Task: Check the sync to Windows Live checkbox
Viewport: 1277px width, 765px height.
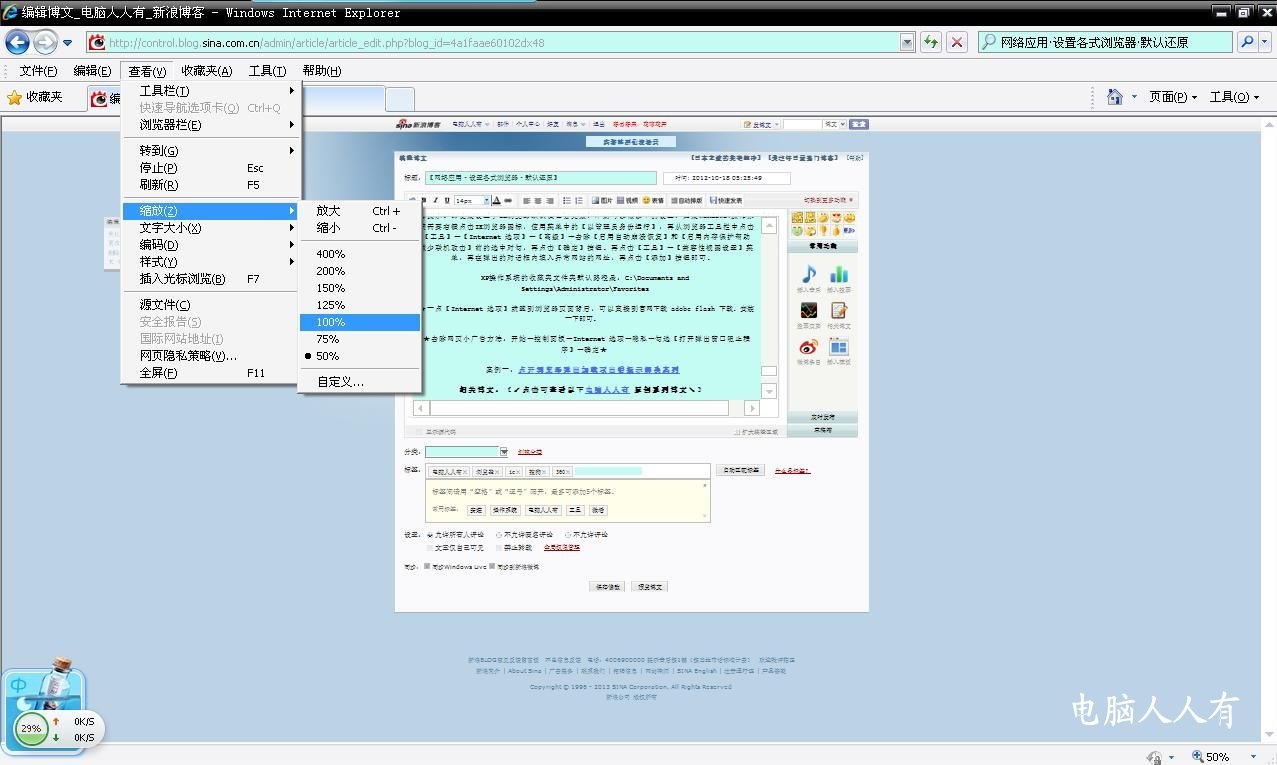Action: click(427, 567)
